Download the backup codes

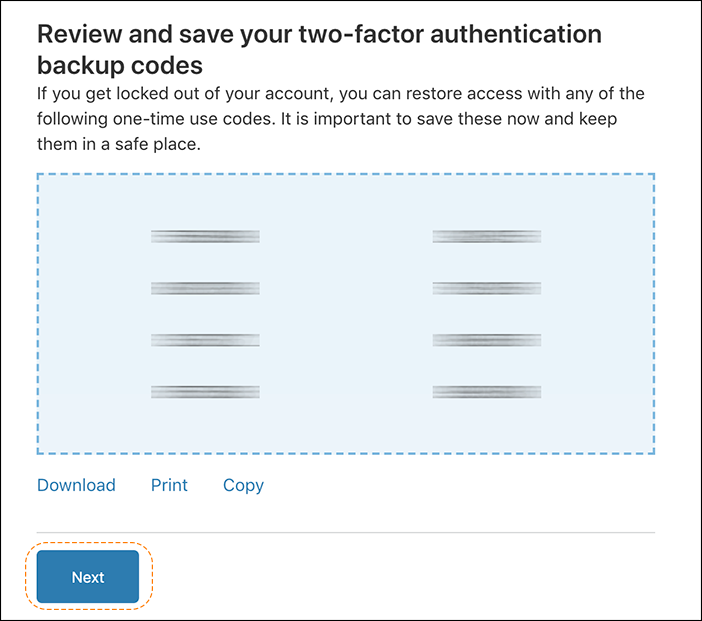click(x=76, y=485)
